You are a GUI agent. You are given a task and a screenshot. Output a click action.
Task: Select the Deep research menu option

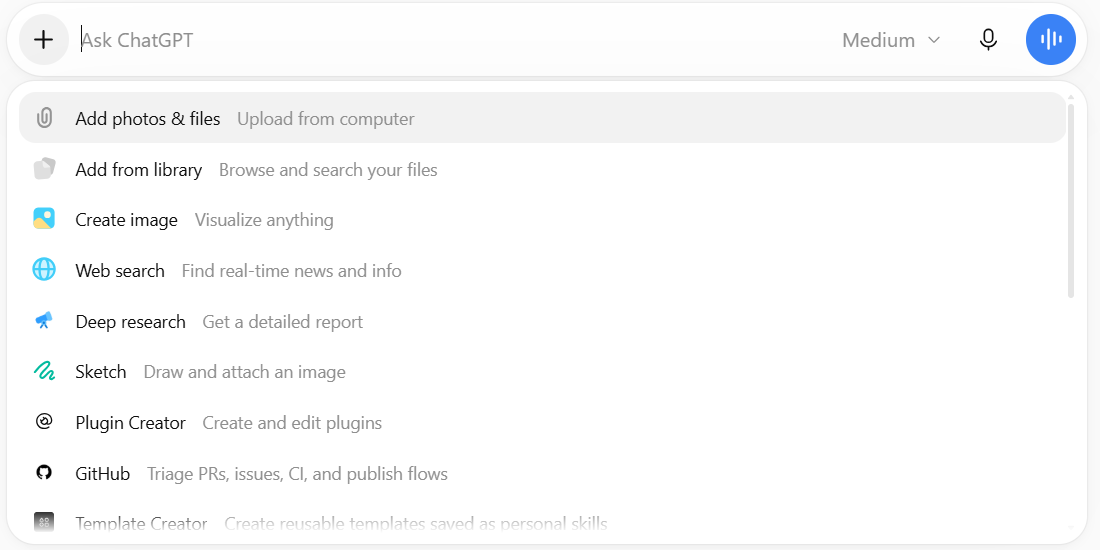[542, 321]
